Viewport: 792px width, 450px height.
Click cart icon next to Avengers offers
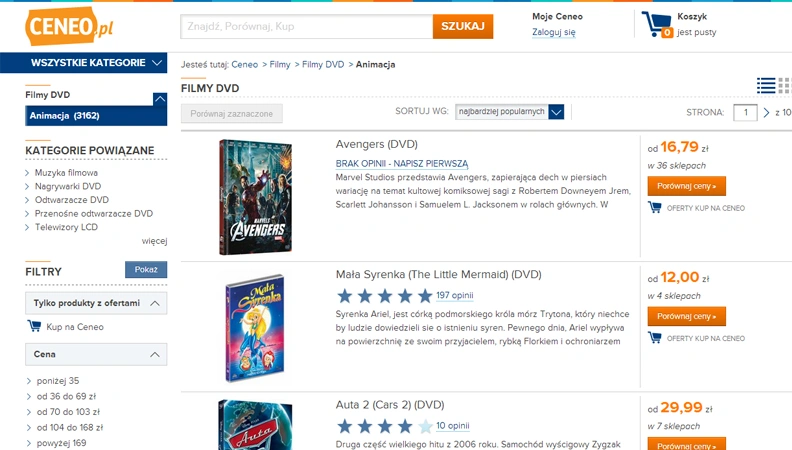pos(655,207)
